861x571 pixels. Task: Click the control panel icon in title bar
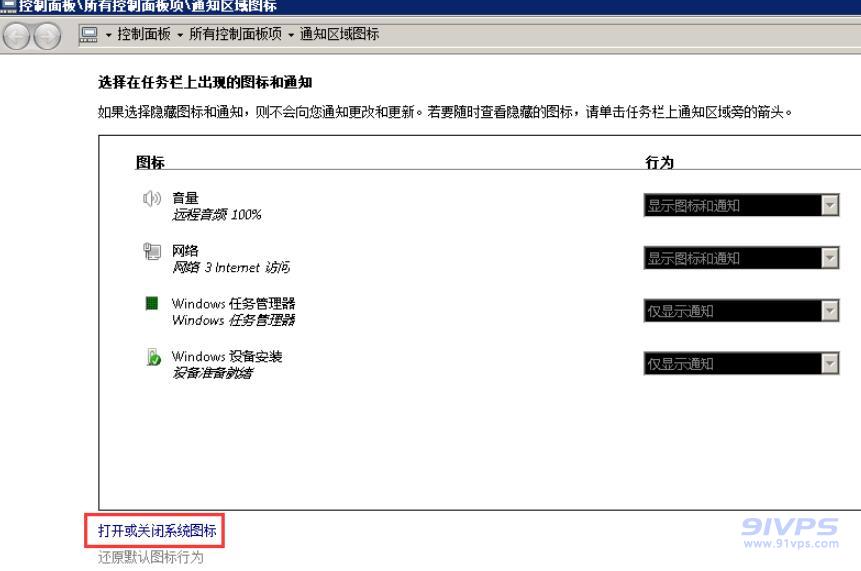pos(8,6)
